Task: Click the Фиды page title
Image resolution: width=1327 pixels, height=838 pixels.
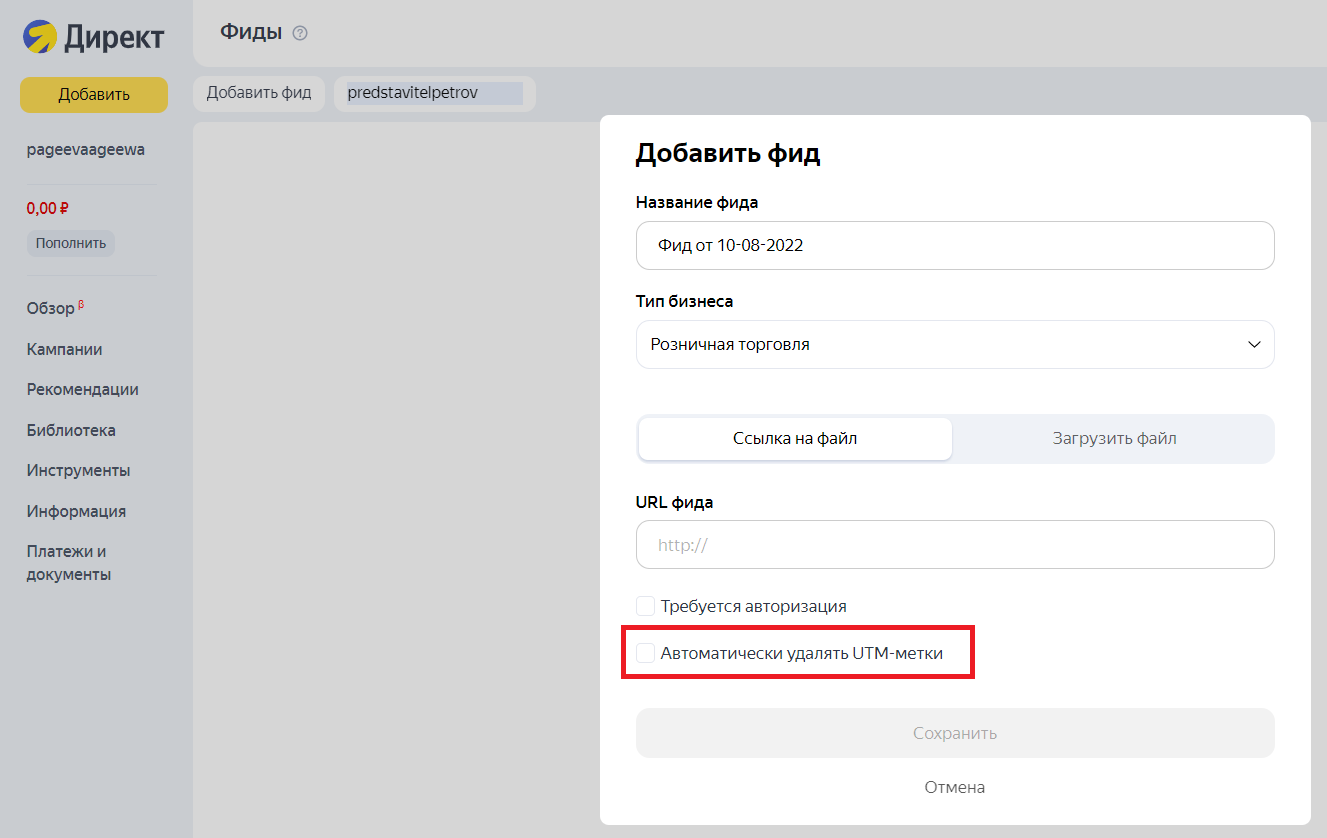Action: (x=251, y=32)
